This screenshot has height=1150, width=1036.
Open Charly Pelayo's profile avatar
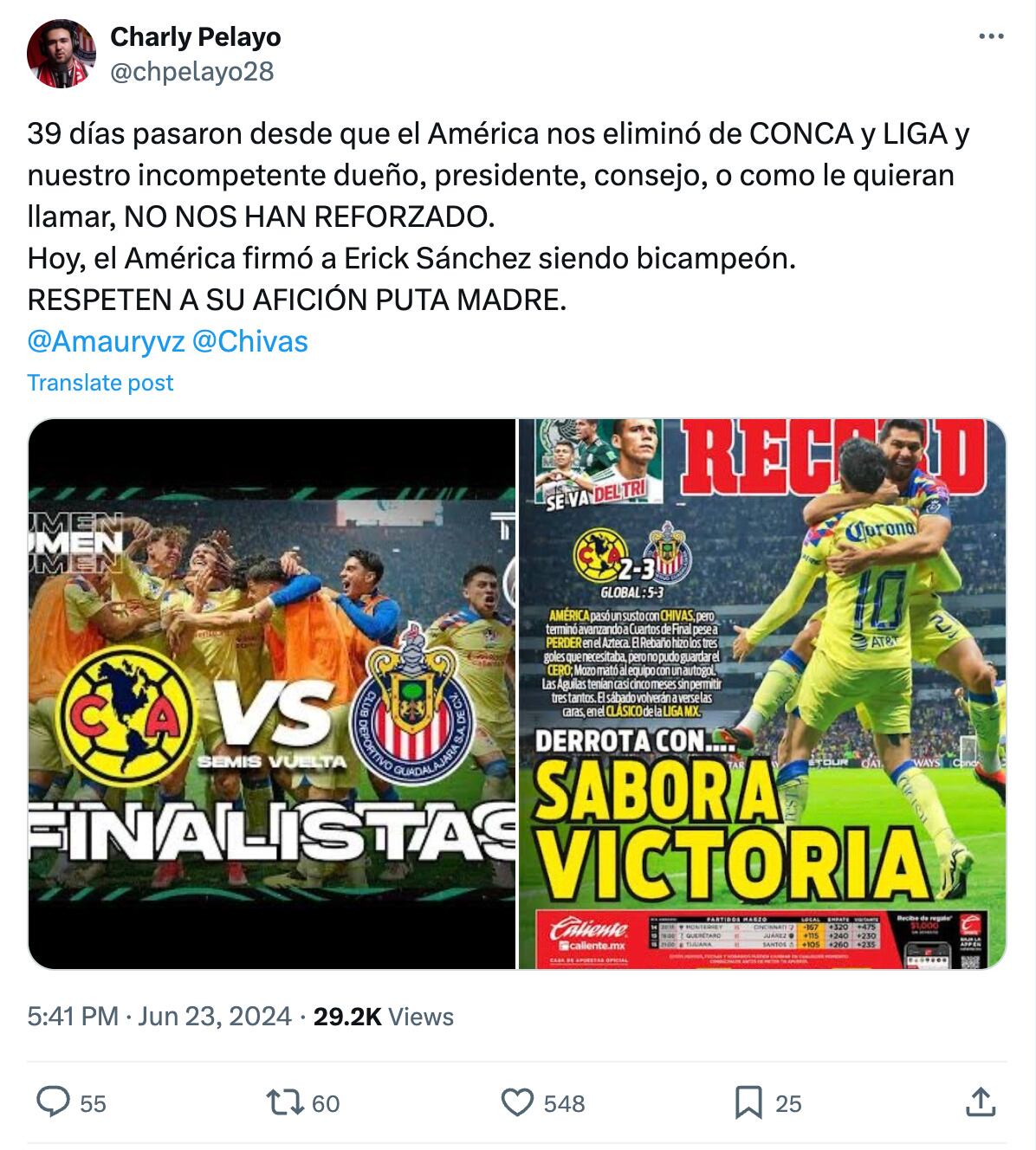tap(62, 54)
